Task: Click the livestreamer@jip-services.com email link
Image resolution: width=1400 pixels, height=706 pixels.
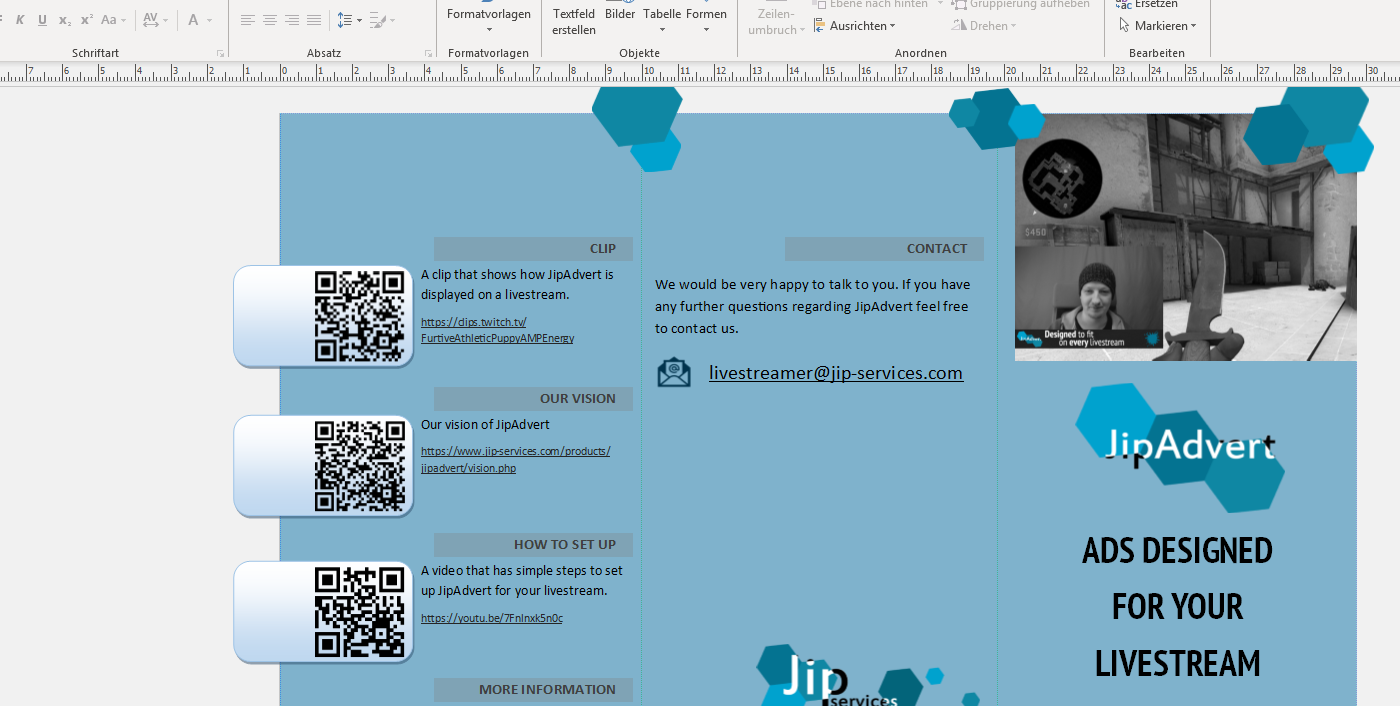Action: pyautogui.click(x=835, y=372)
